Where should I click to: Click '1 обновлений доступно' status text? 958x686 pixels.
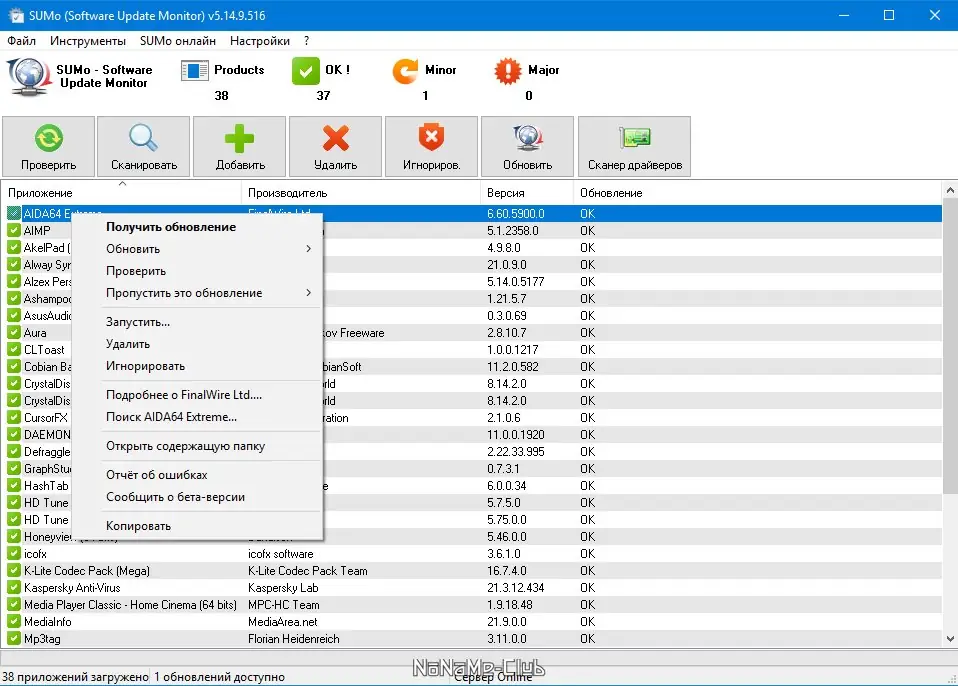point(219,677)
